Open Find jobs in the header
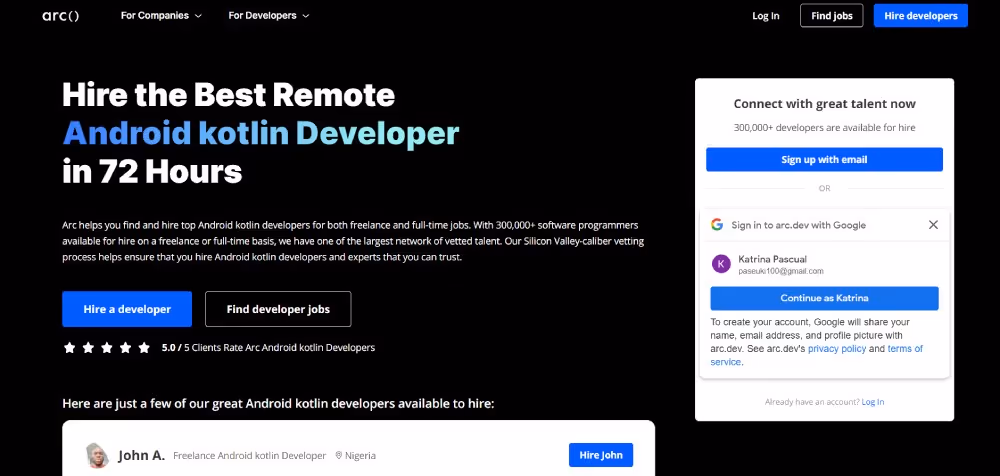Screen dimensions: 1000x476 832,16
